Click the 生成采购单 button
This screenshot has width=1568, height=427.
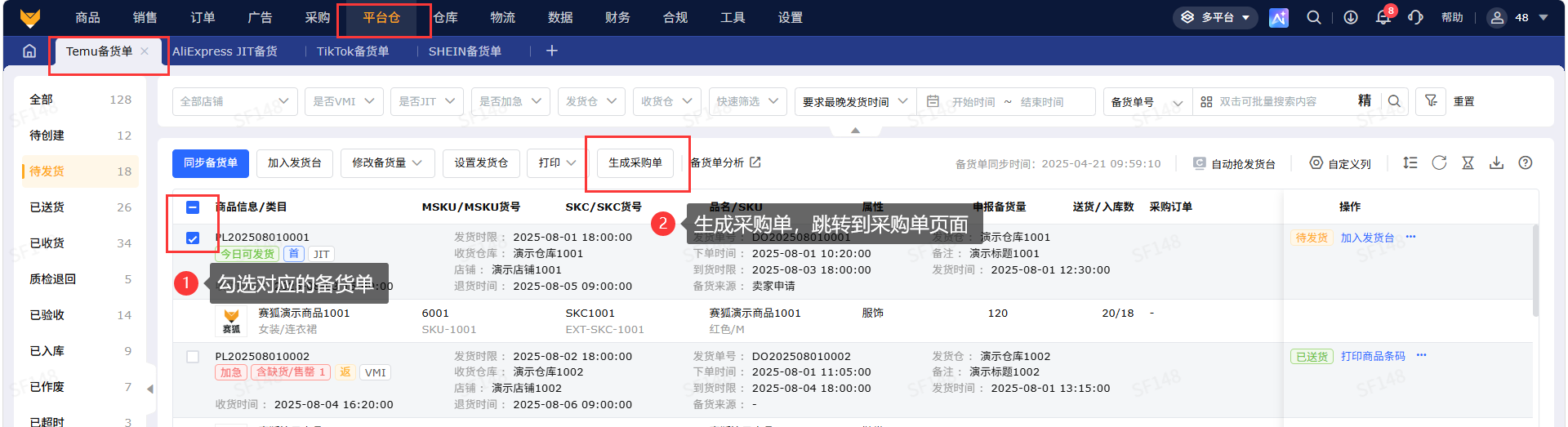[635, 163]
